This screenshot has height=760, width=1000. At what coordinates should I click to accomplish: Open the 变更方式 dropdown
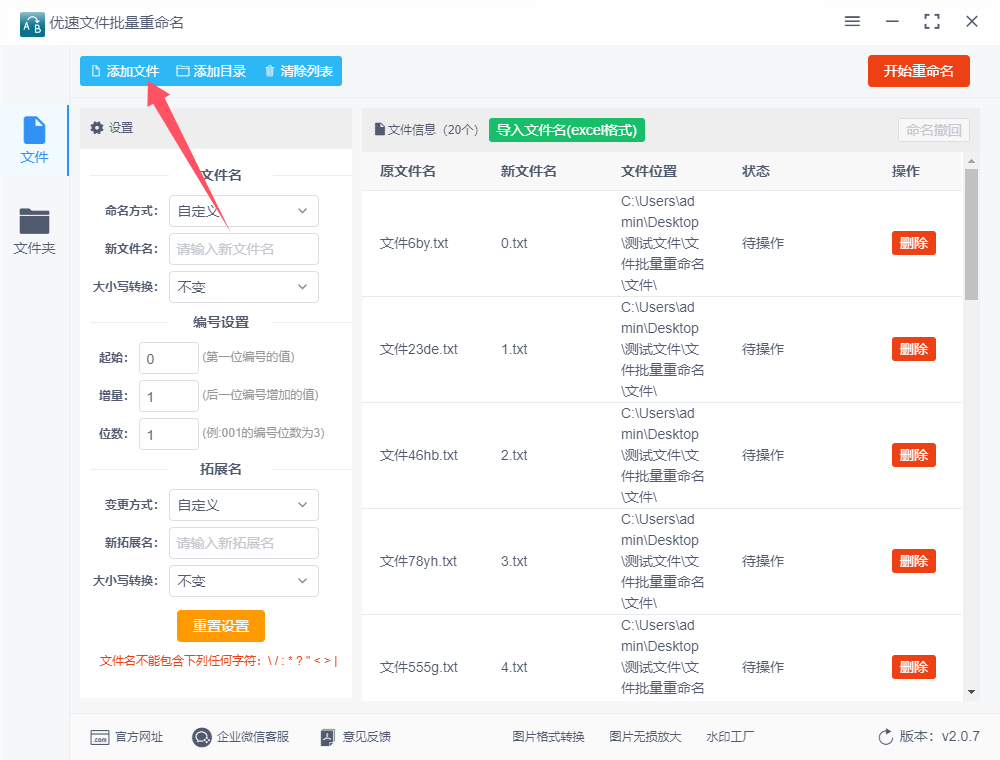[244, 505]
